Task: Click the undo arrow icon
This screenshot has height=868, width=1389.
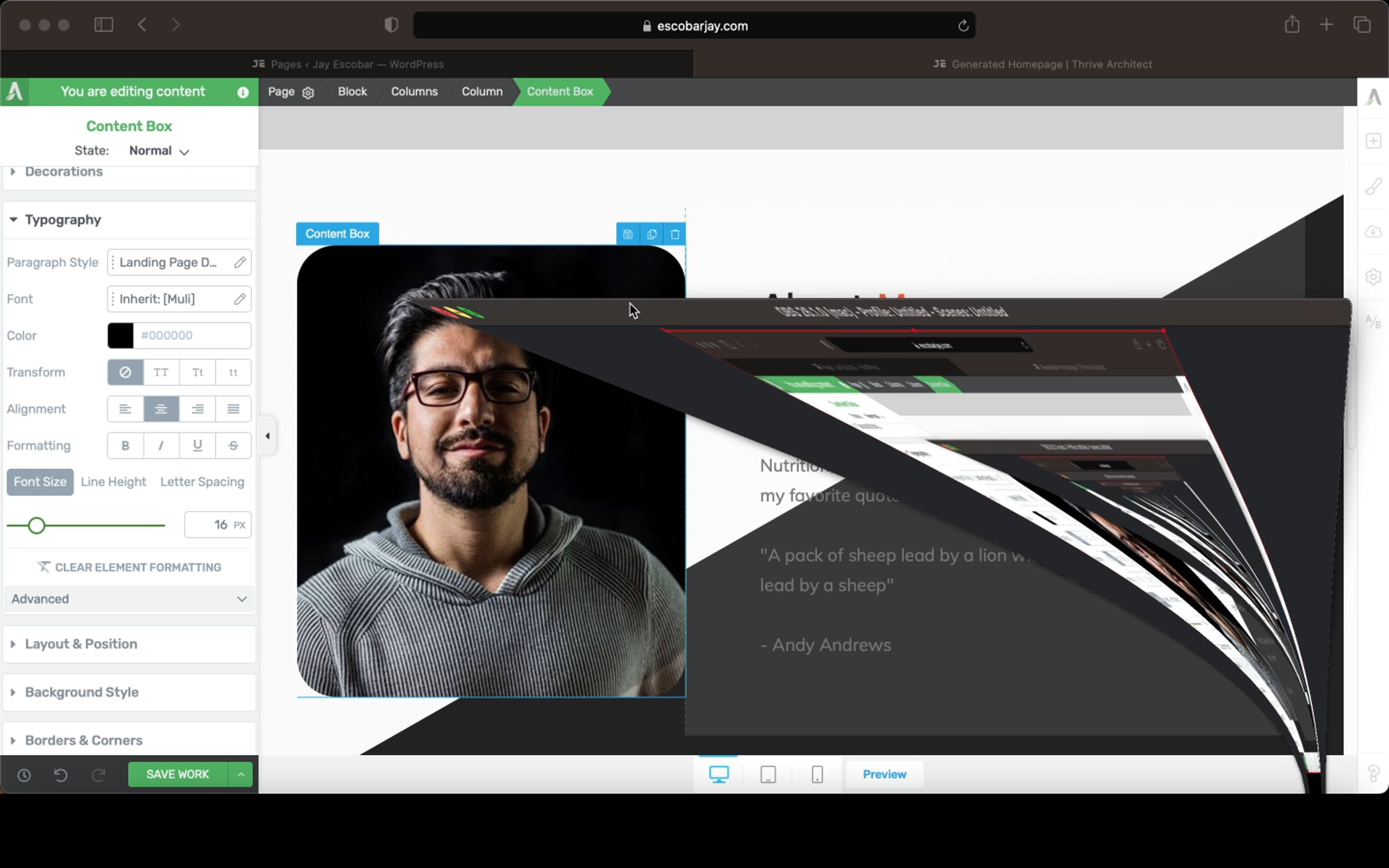Action: [x=60, y=775]
